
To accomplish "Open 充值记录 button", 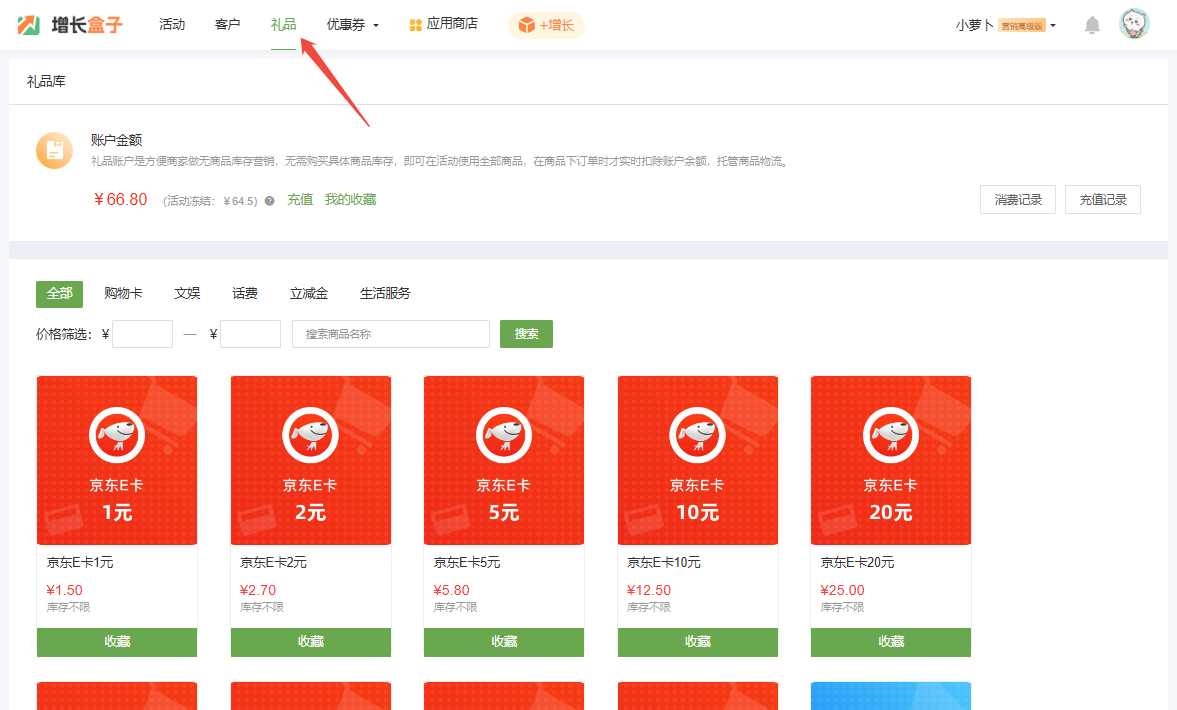I will point(1103,200).
